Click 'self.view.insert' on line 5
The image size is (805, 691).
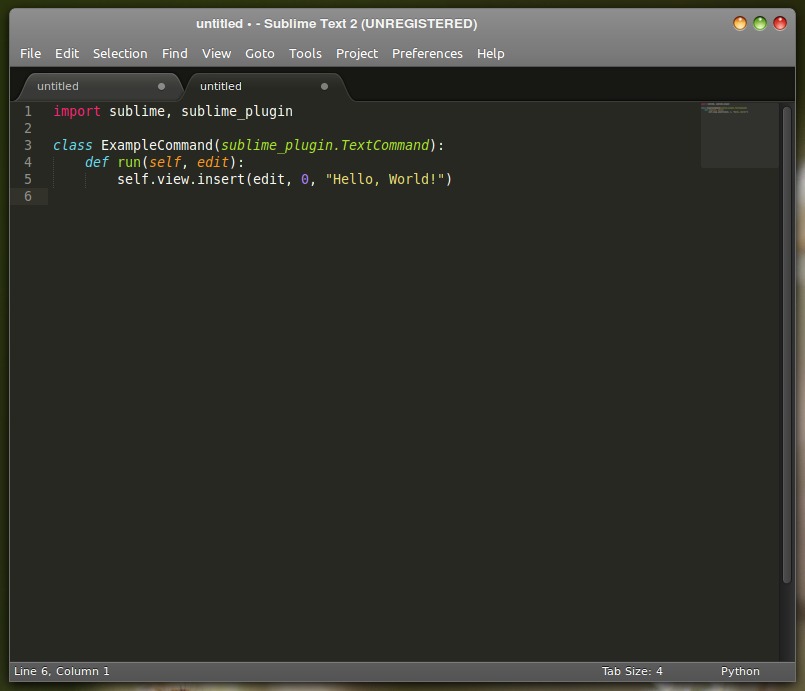[x=181, y=179]
